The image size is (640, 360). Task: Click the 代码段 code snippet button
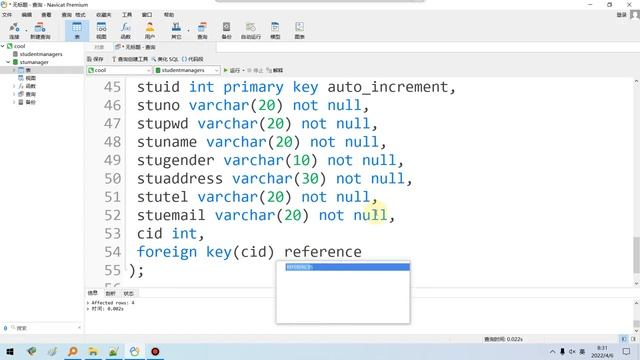(x=193, y=59)
